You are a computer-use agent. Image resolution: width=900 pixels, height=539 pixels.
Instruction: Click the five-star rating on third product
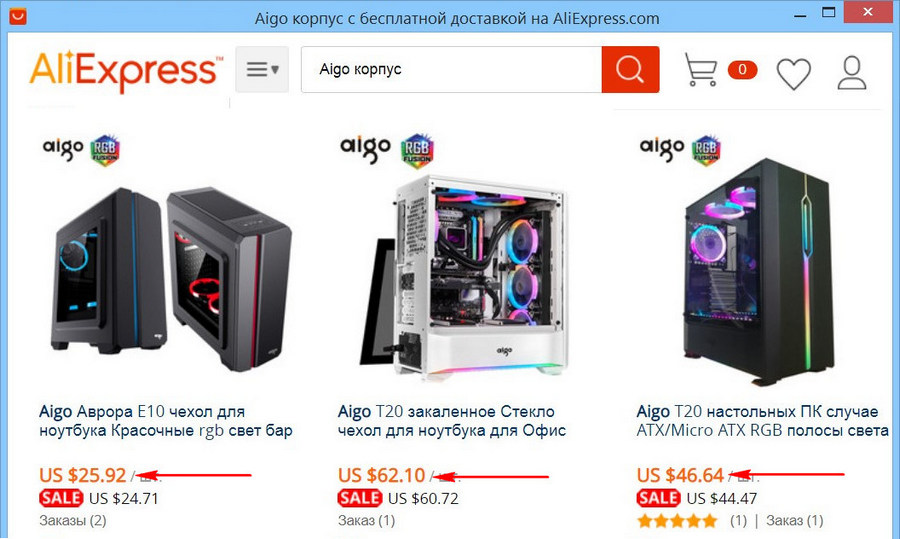point(677,521)
